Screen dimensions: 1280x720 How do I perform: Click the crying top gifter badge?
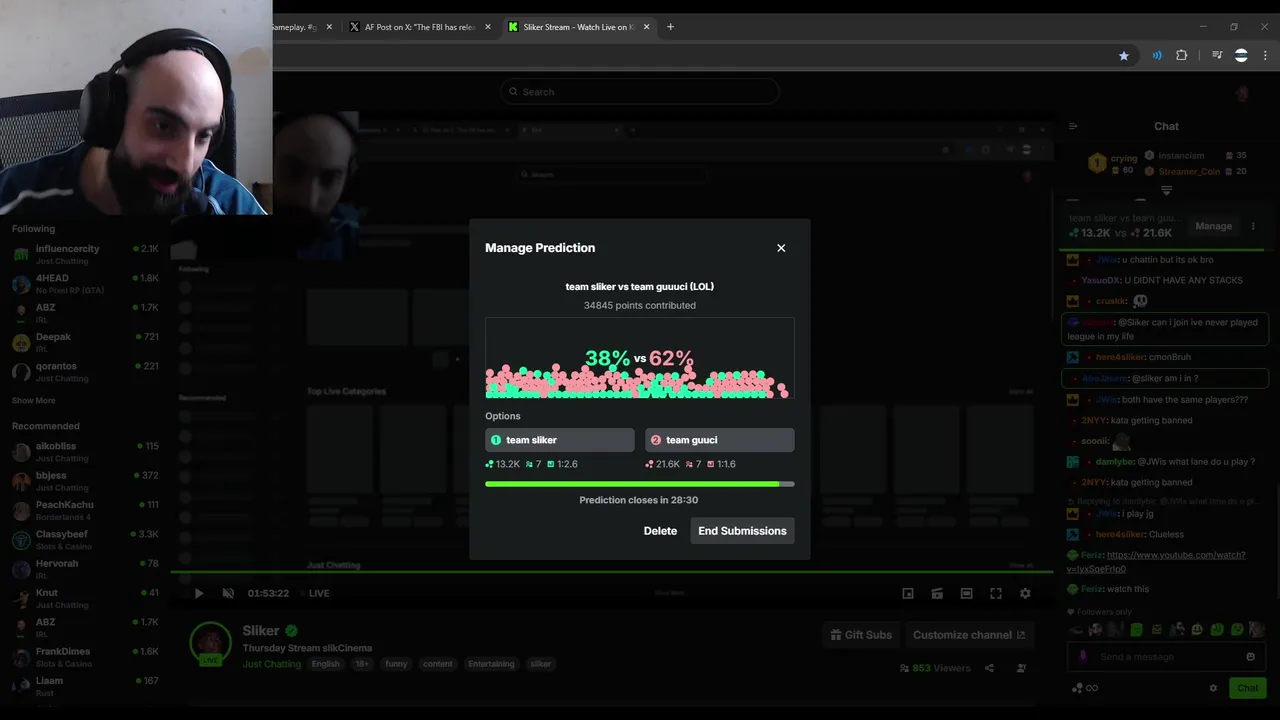coord(1097,162)
